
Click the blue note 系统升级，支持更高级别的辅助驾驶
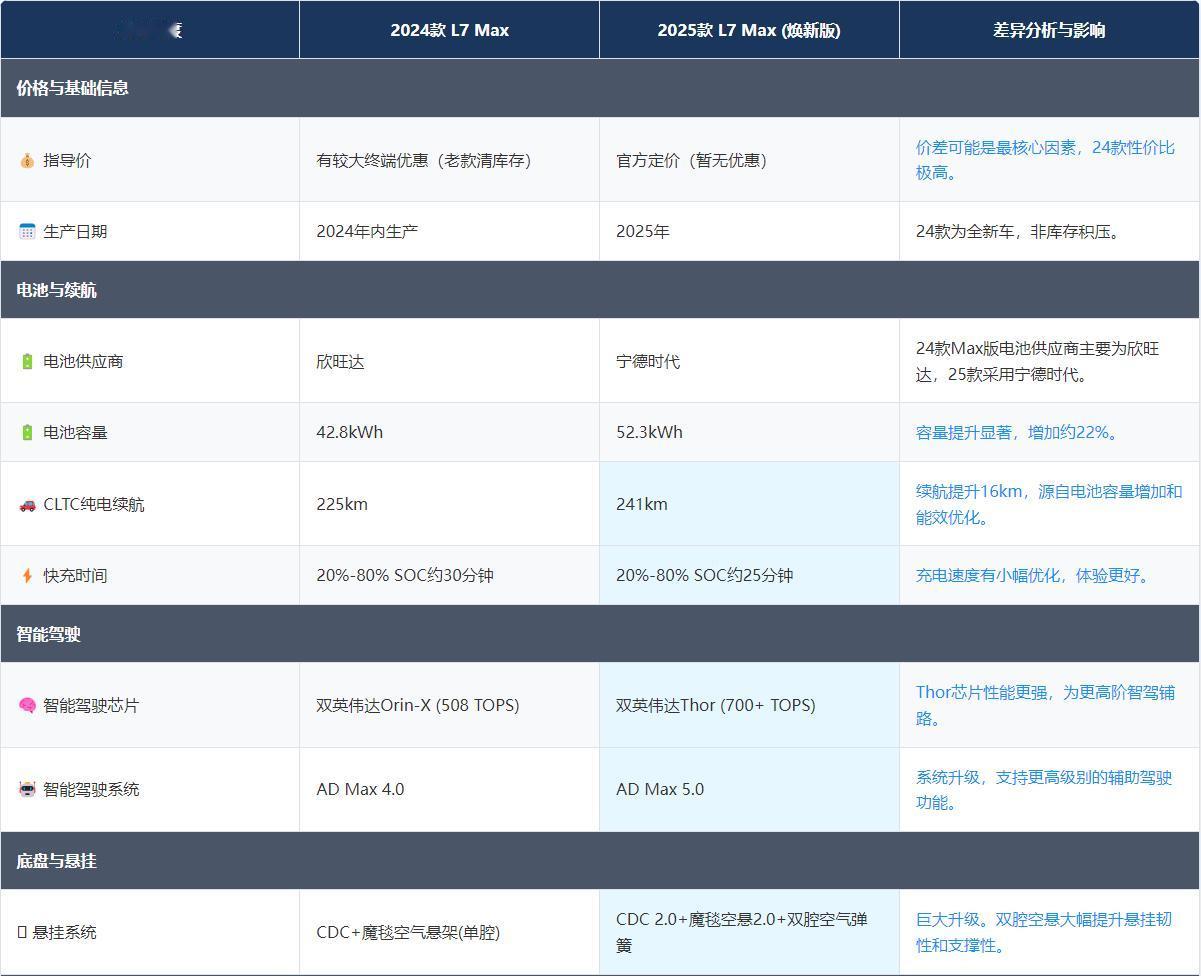tap(1044, 789)
